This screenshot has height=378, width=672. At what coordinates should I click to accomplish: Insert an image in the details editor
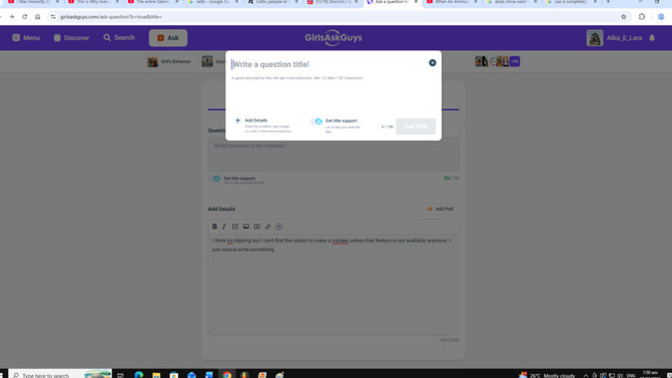[x=246, y=227]
